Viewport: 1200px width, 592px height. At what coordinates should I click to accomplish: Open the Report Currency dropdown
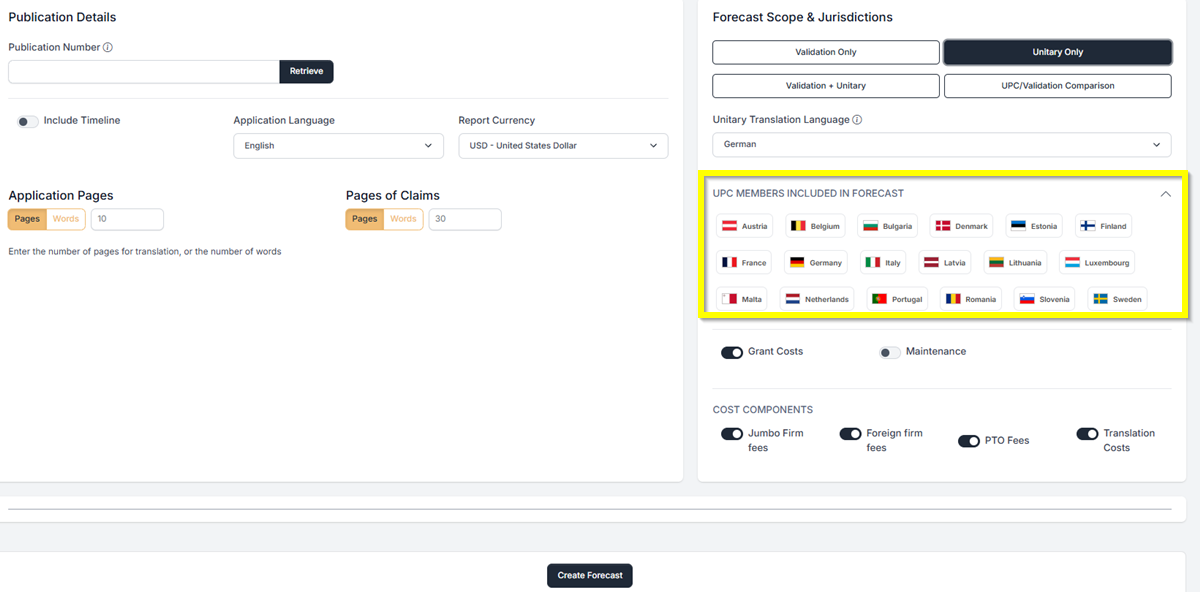pos(563,146)
